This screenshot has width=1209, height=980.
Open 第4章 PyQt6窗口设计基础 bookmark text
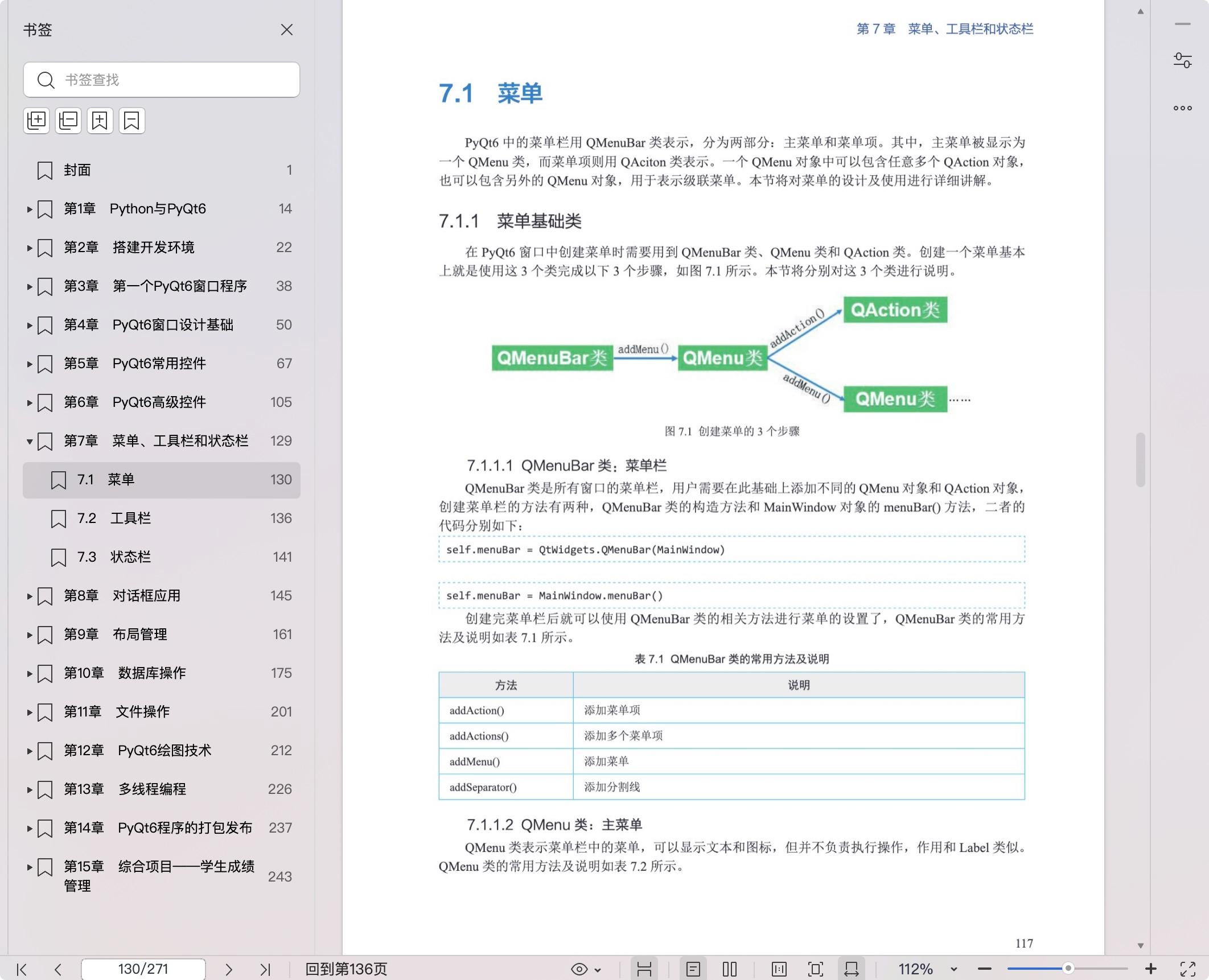(149, 325)
